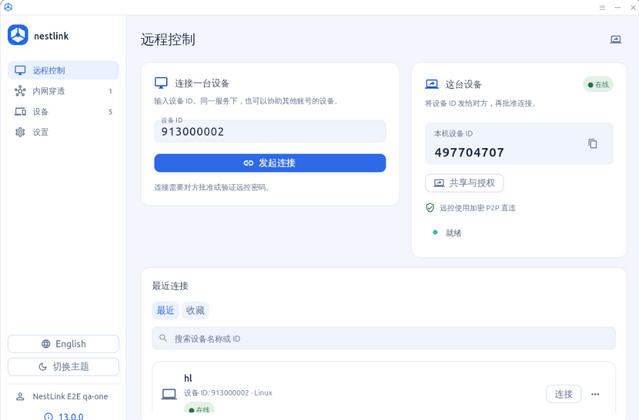Click the 在线 status badge on this device card

tap(598, 85)
